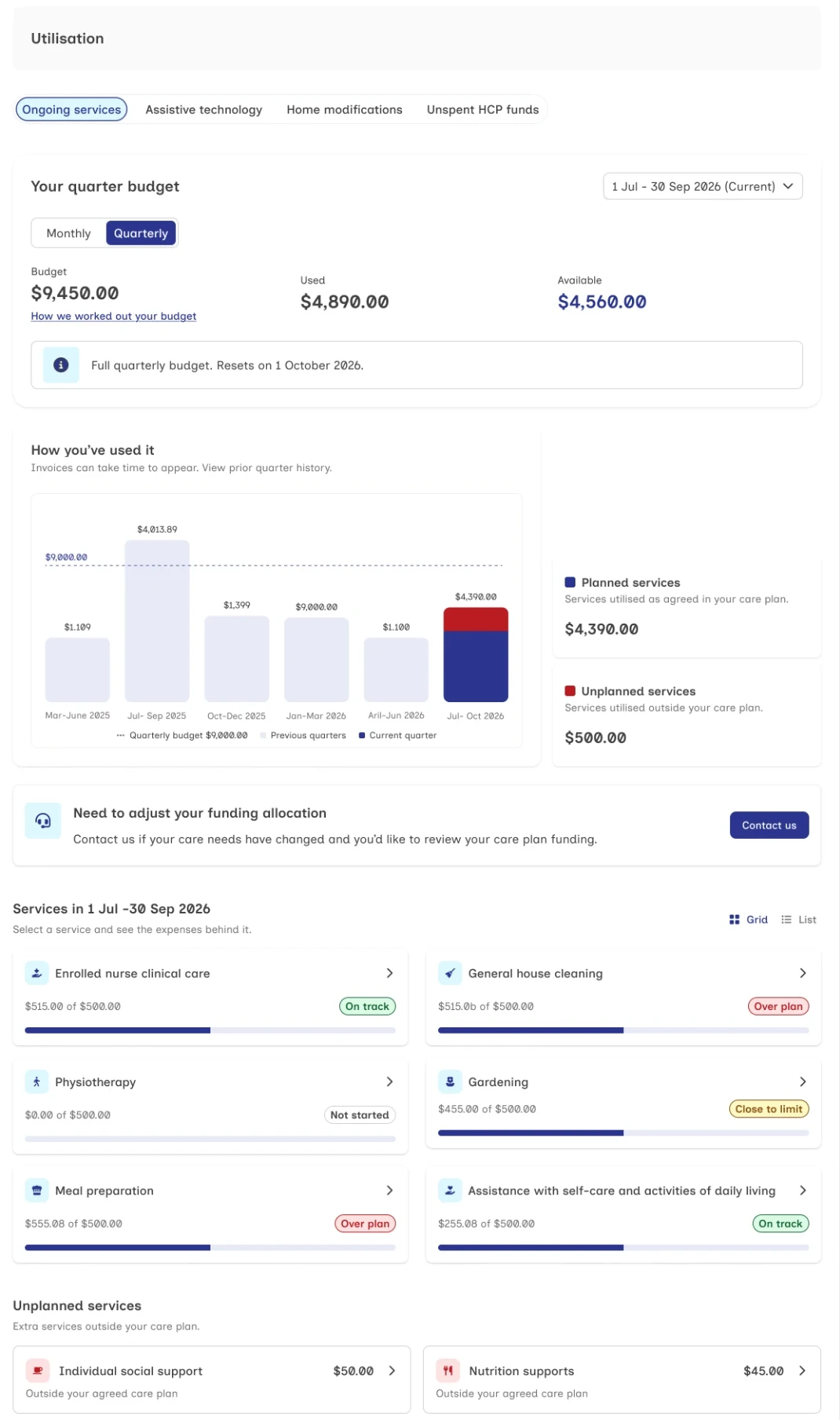The image size is (840, 1420).
Task: Click On track badge on self-care assistance
Action: coord(780,1224)
